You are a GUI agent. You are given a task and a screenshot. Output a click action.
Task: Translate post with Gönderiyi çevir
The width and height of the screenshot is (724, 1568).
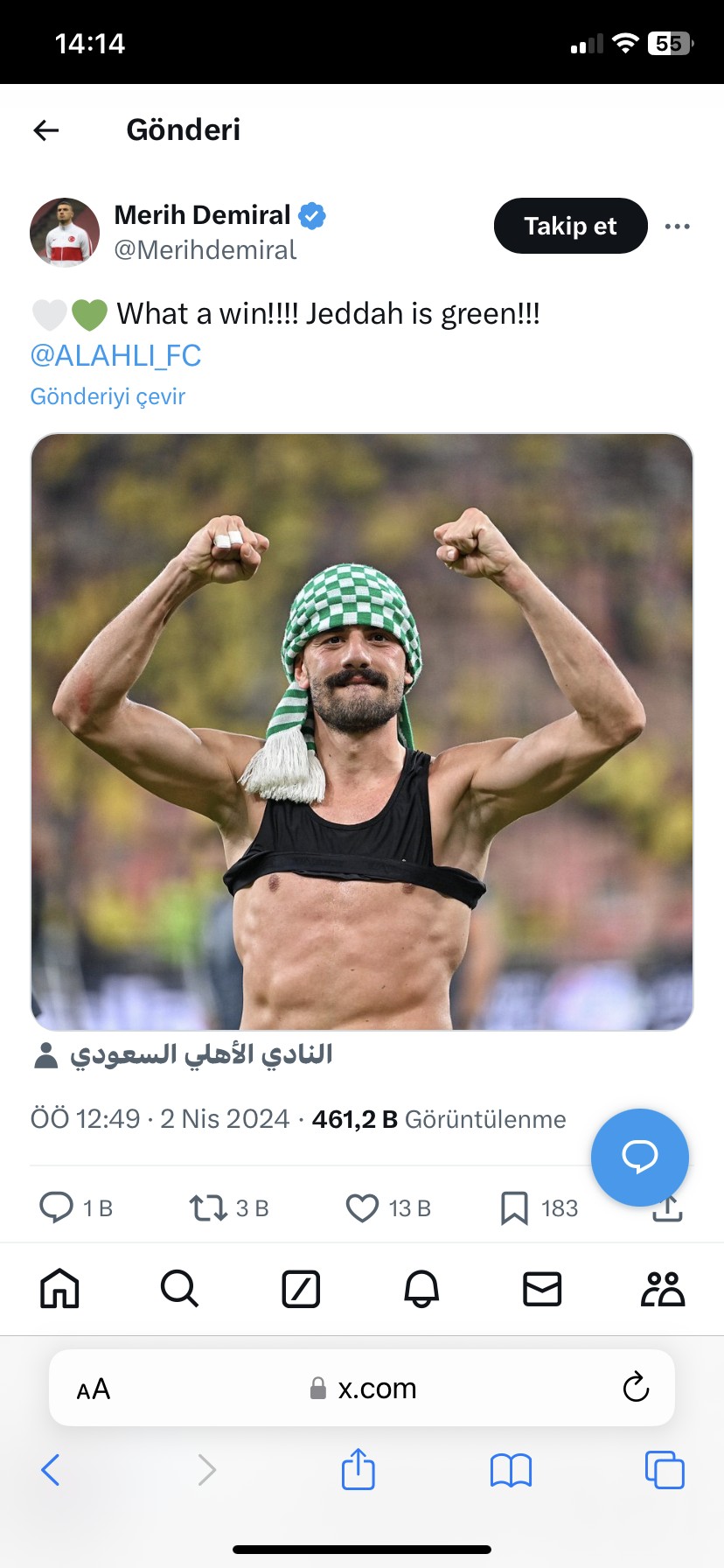pos(108,396)
